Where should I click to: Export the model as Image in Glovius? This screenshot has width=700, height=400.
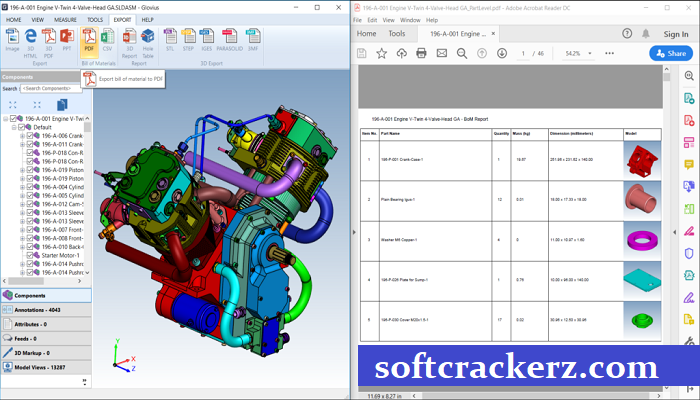click(12, 40)
